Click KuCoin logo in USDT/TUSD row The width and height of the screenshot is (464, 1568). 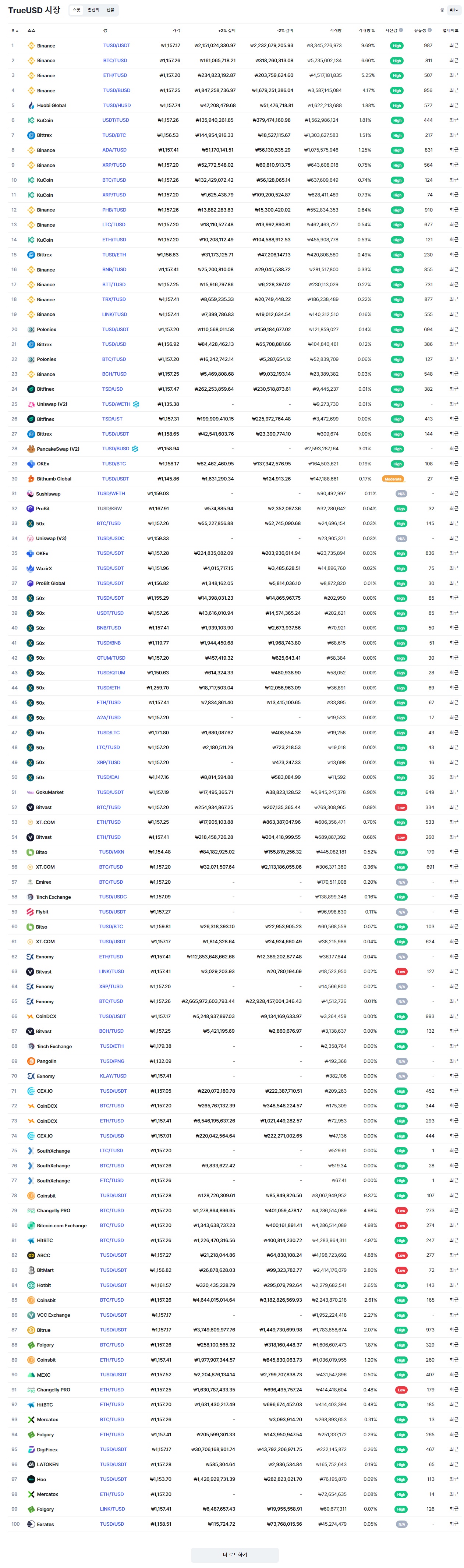click(31, 121)
